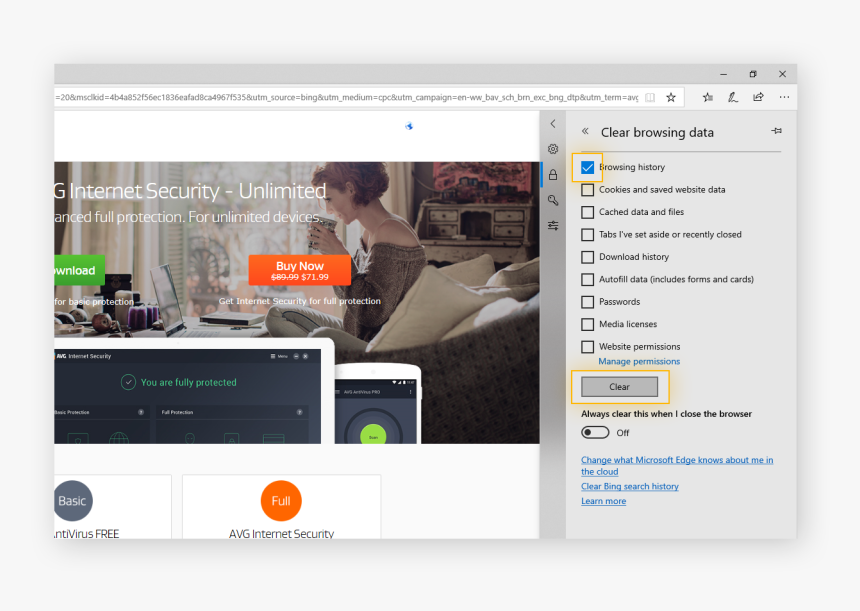Check the Website permissions checkbox
This screenshot has width=860, height=611.
coord(587,347)
